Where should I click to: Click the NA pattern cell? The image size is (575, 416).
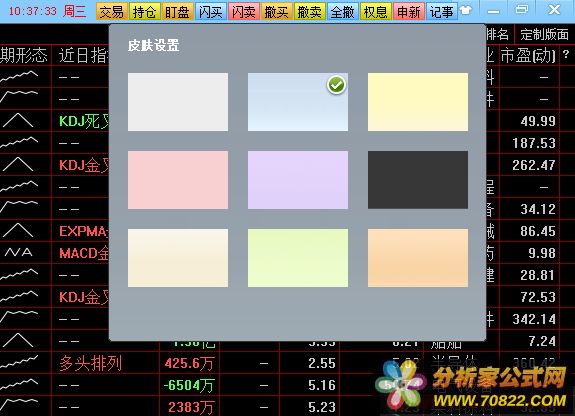(x=18, y=252)
